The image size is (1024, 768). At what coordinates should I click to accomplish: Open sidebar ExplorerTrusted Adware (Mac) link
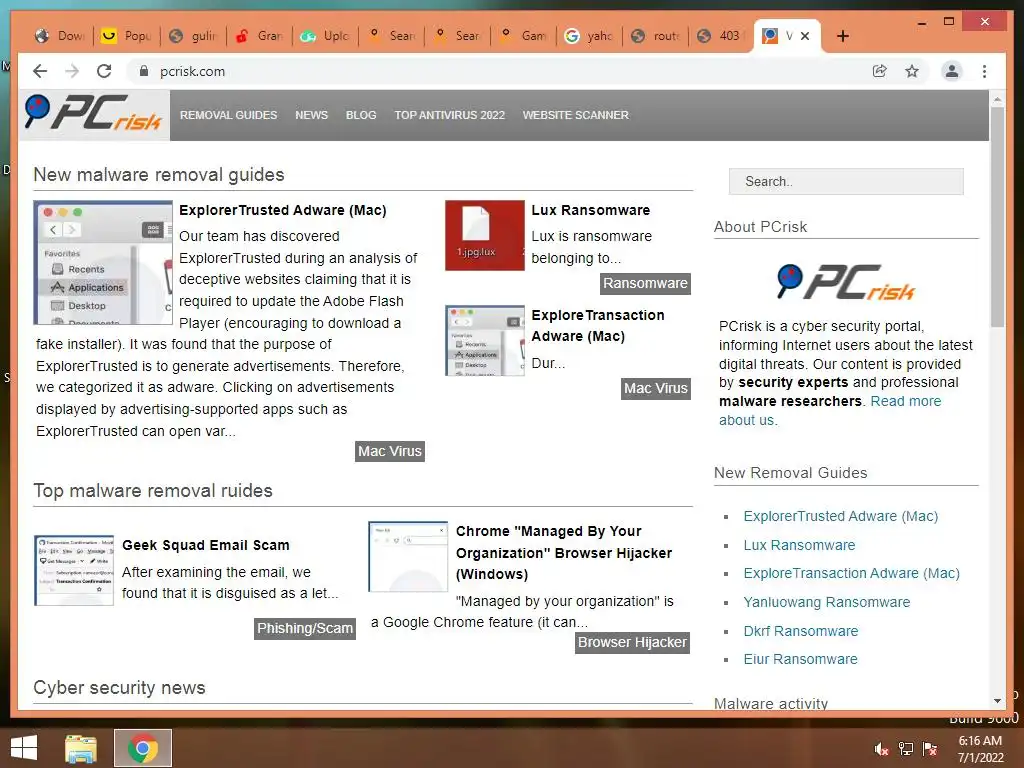tap(840, 517)
